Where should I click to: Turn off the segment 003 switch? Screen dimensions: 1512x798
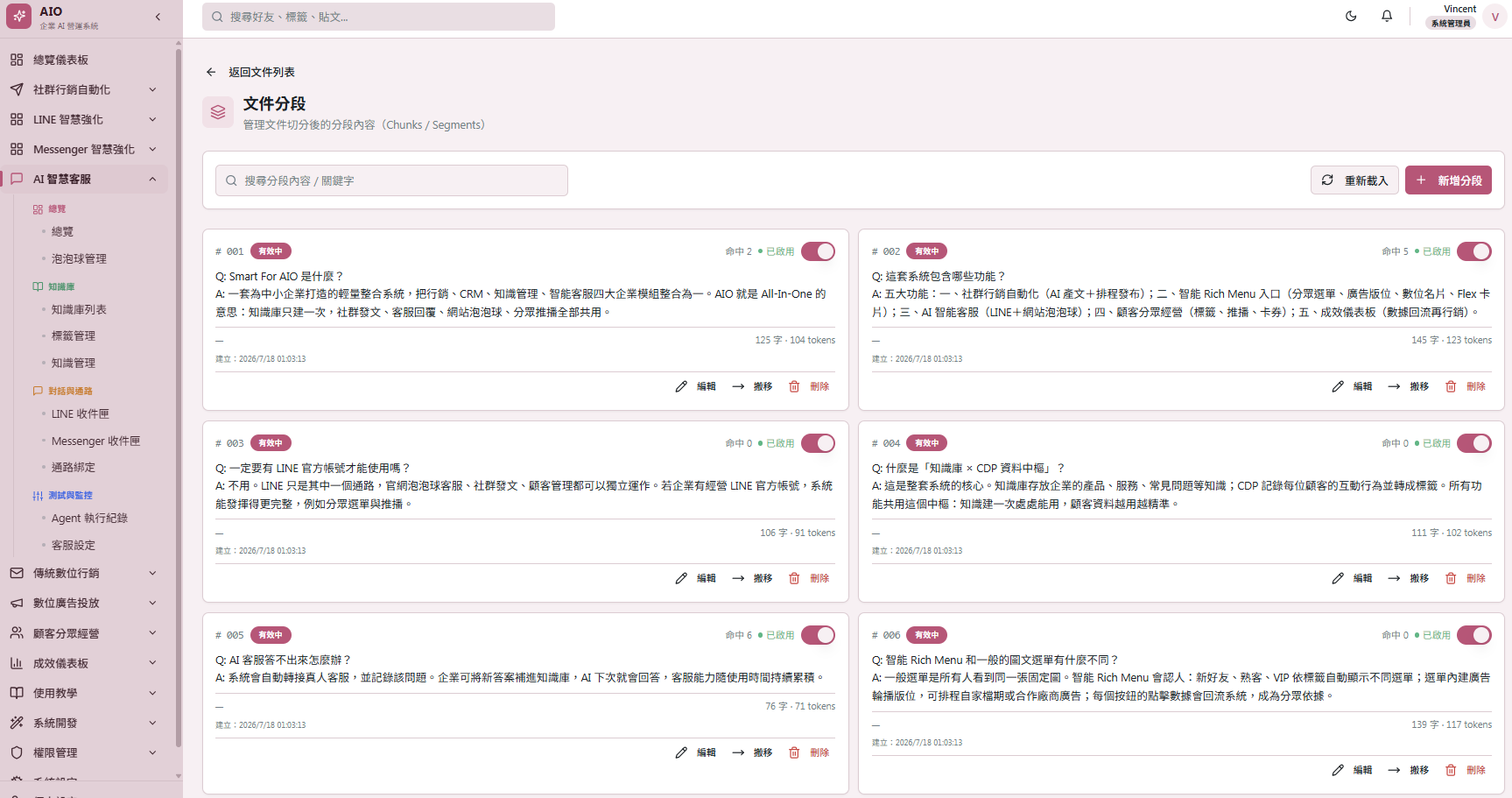point(818,443)
